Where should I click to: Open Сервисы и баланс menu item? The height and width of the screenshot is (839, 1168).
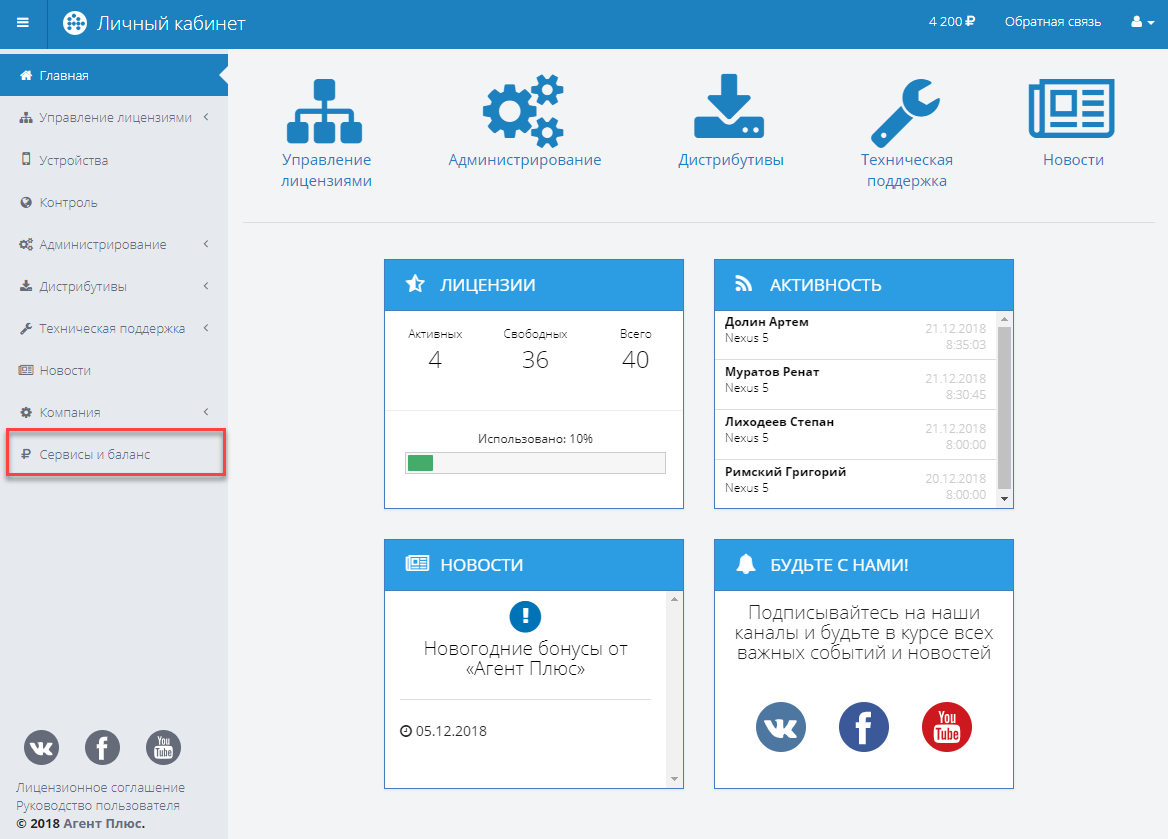(94, 454)
